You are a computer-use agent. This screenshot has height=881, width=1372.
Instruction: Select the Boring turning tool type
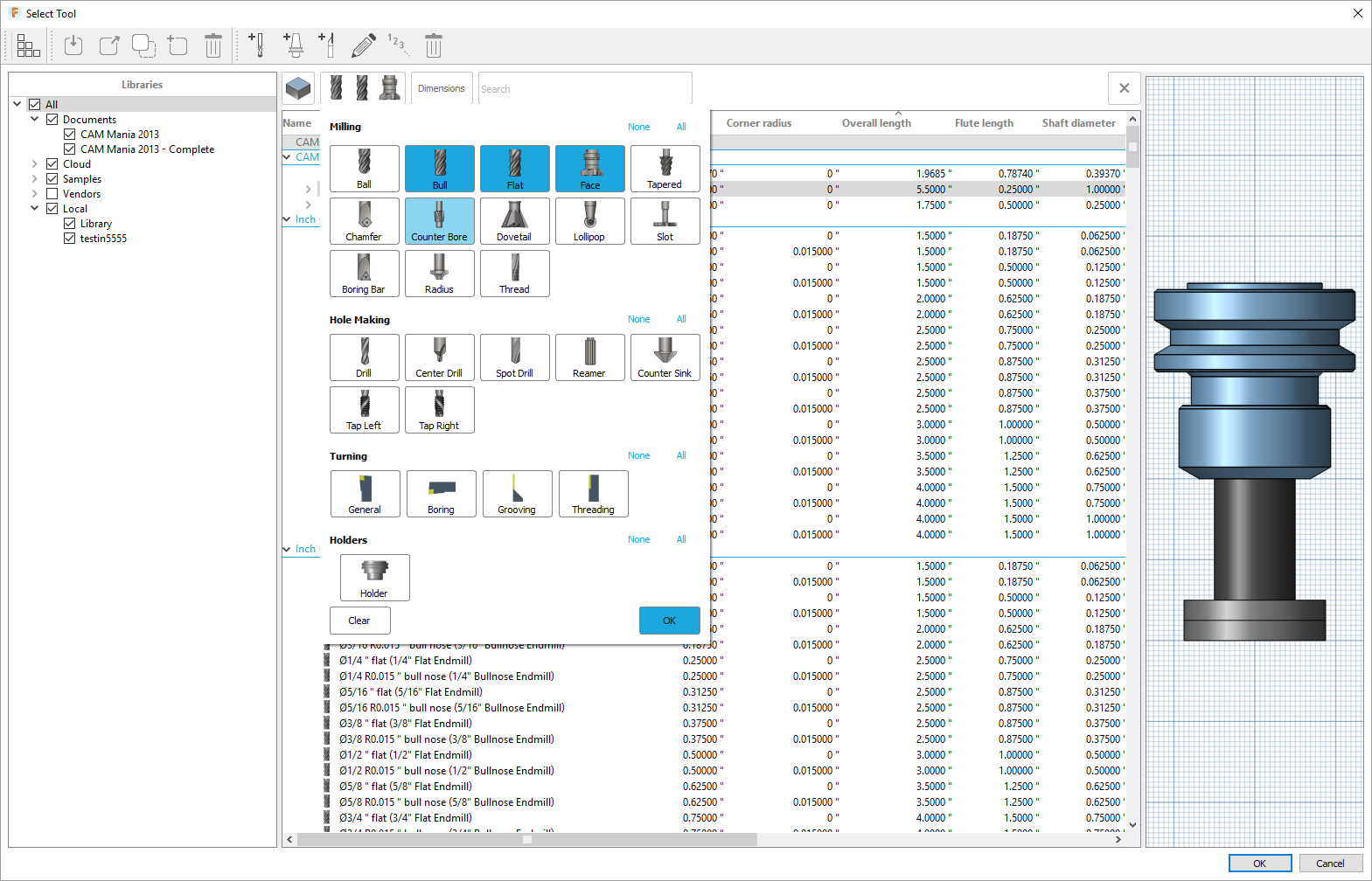pos(442,494)
